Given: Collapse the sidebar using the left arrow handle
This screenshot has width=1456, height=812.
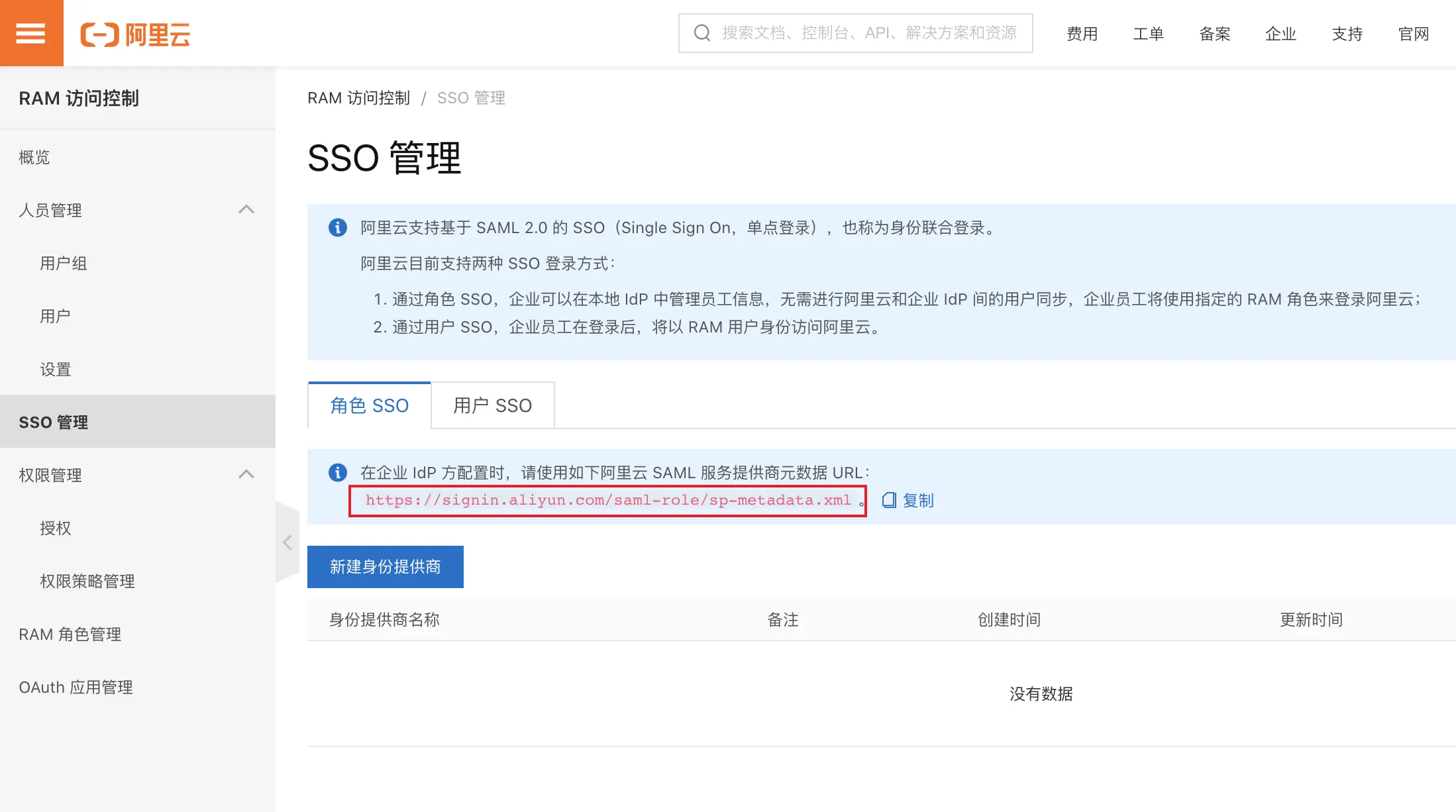Looking at the screenshot, I should (x=287, y=542).
